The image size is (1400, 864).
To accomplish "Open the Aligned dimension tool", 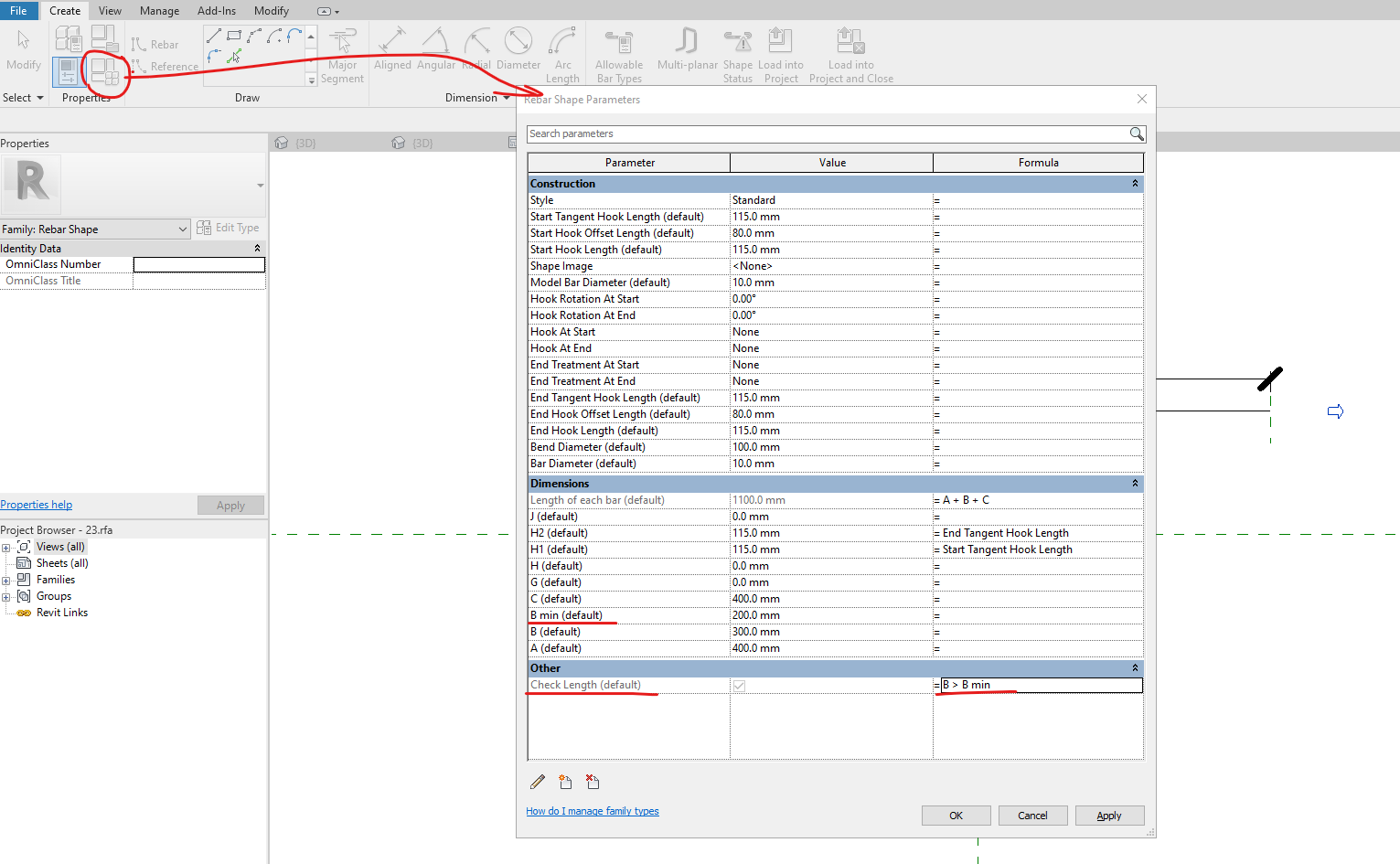I will tap(392, 50).
